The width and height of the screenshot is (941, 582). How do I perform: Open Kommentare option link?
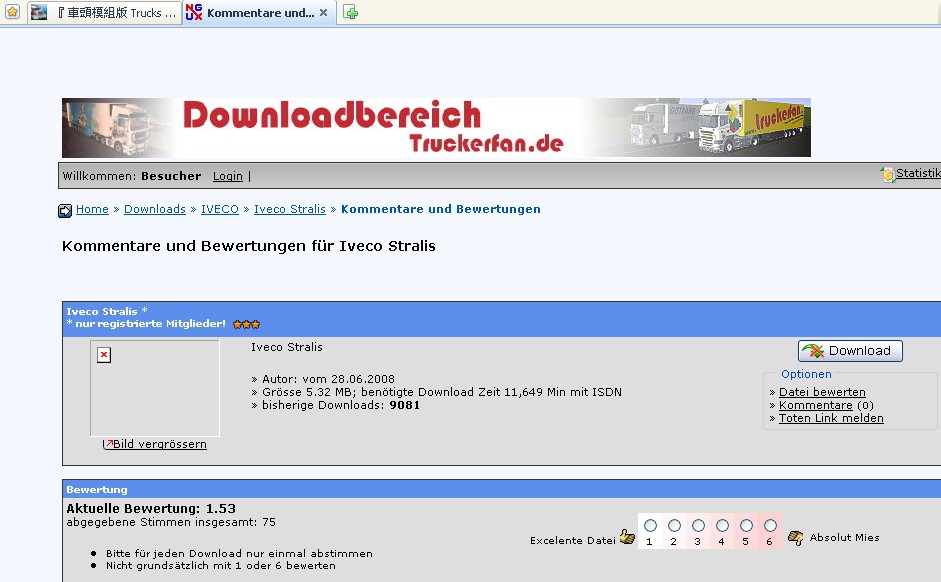coord(816,405)
